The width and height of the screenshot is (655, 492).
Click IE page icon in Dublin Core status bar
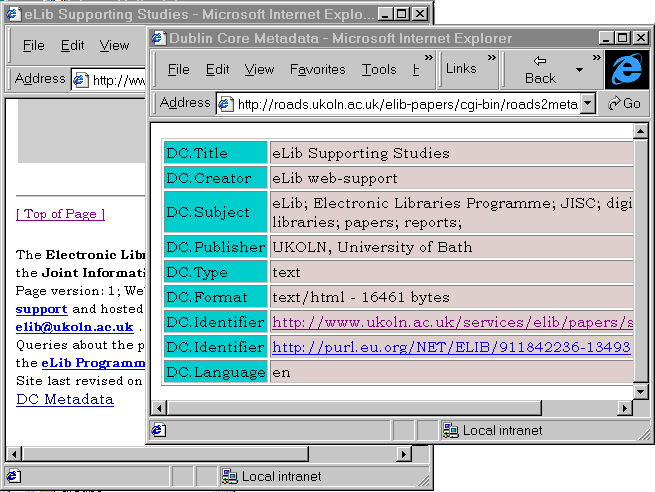(158, 430)
